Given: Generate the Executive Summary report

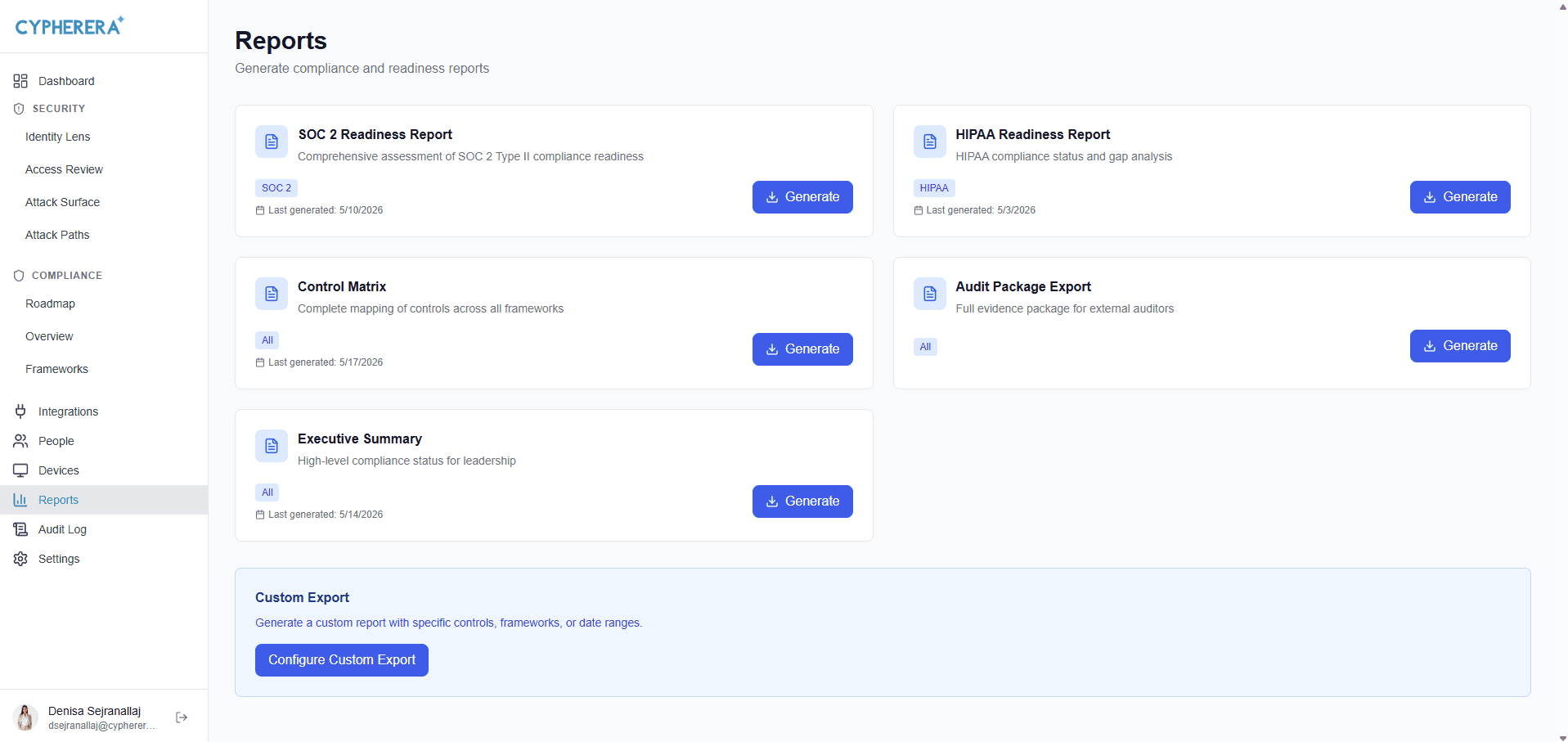Looking at the screenshot, I should click(802, 501).
